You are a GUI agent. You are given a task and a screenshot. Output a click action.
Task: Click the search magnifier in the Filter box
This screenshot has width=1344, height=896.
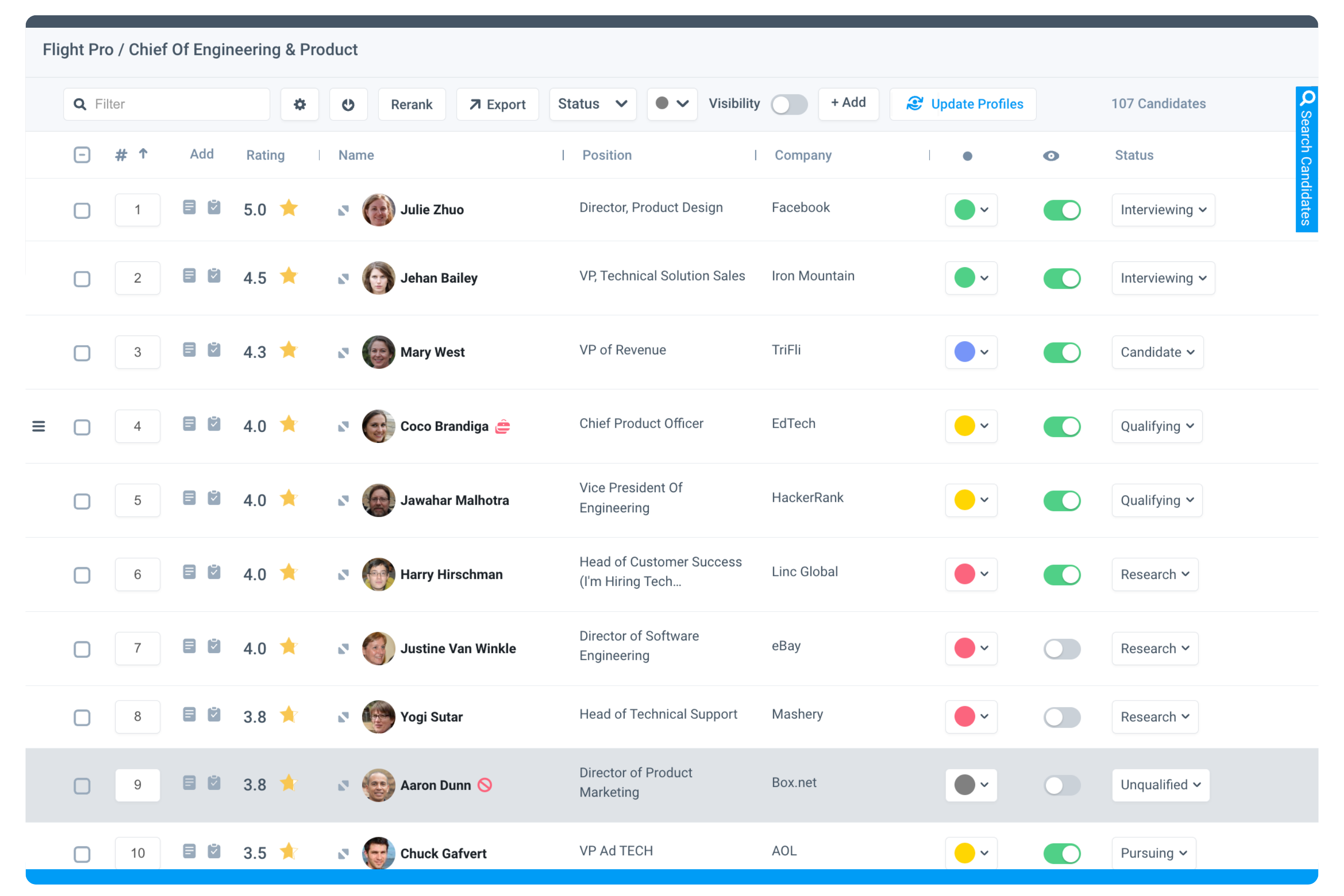point(79,104)
